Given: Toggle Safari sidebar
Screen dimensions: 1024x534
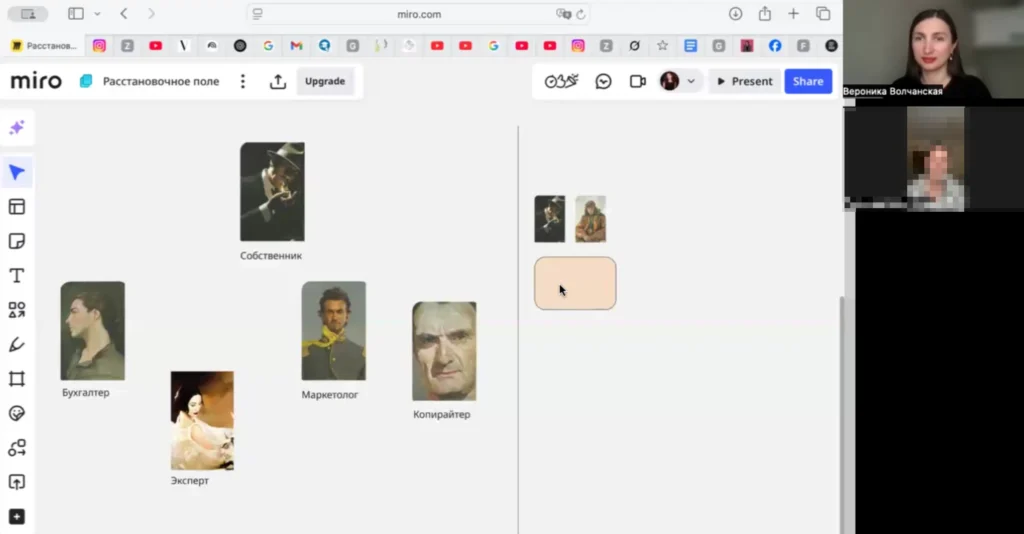Looking at the screenshot, I should coord(76,14).
